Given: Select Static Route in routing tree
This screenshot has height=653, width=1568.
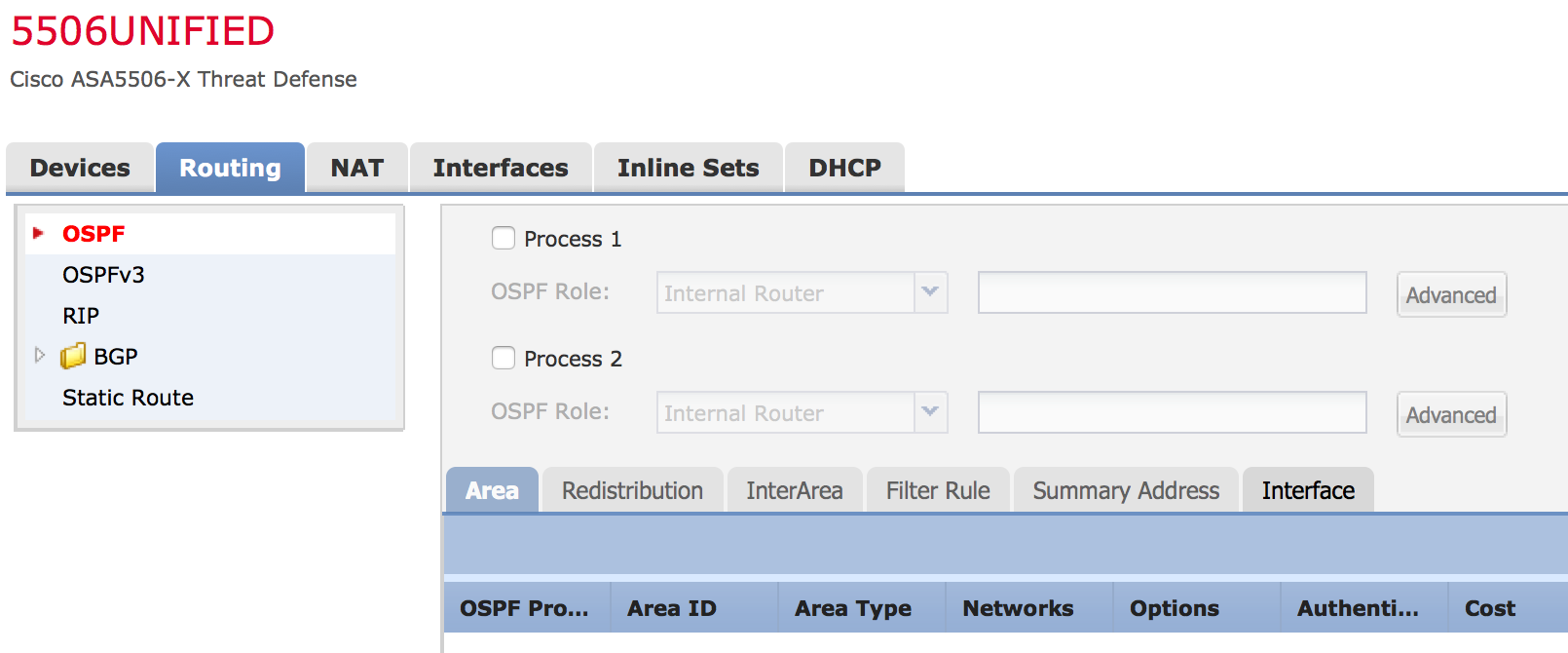Looking at the screenshot, I should [128, 398].
